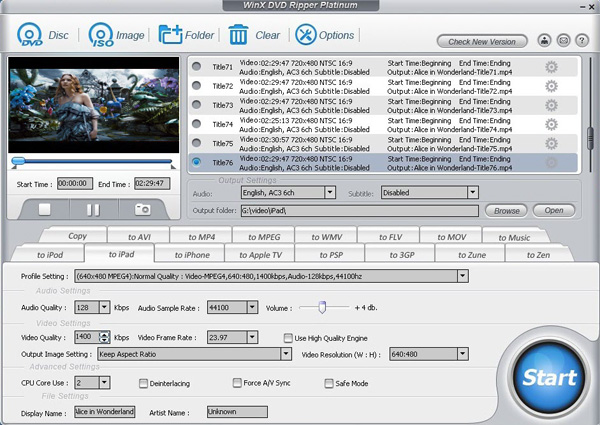Screen dimensions: 600x425
Task: Select the Title74 radio button
Action: coord(196,124)
